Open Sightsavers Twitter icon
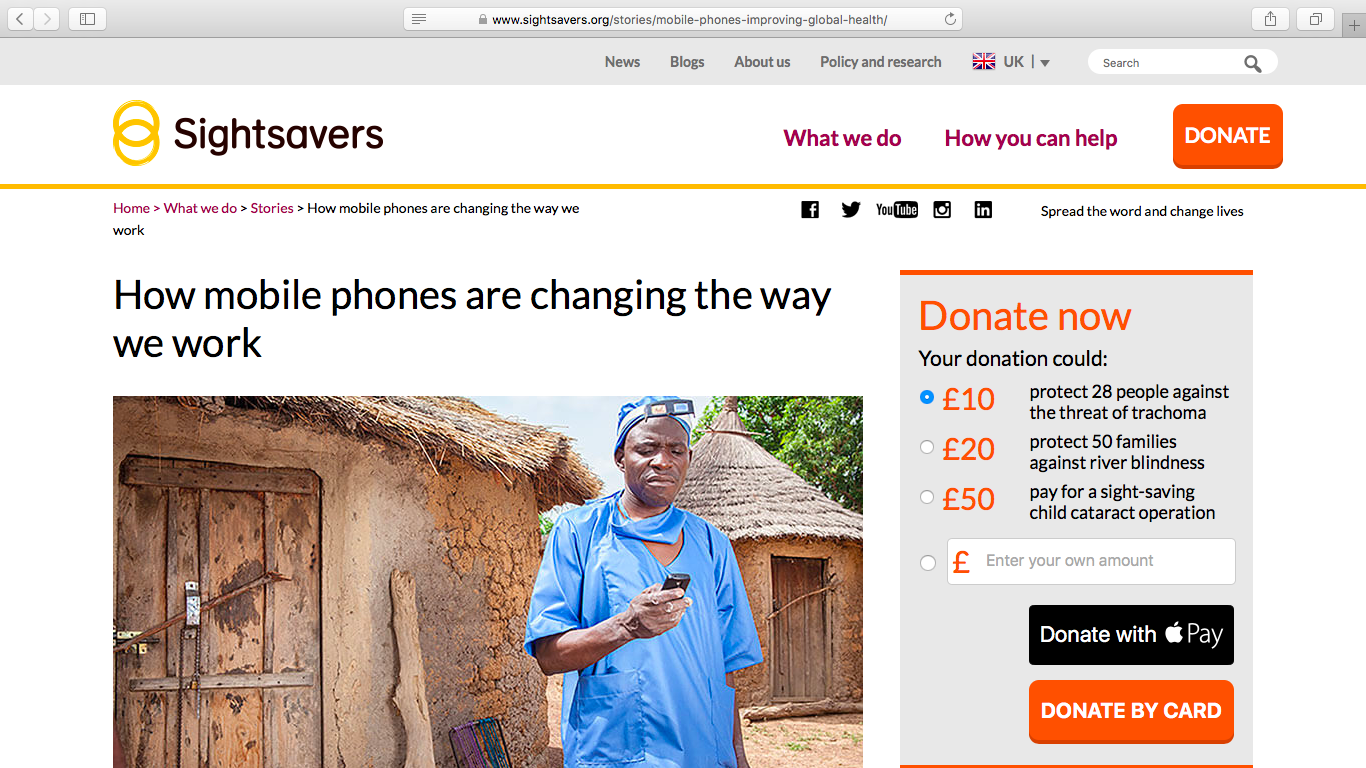The height and width of the screenshot is (768, 1366). coord(851,210)
